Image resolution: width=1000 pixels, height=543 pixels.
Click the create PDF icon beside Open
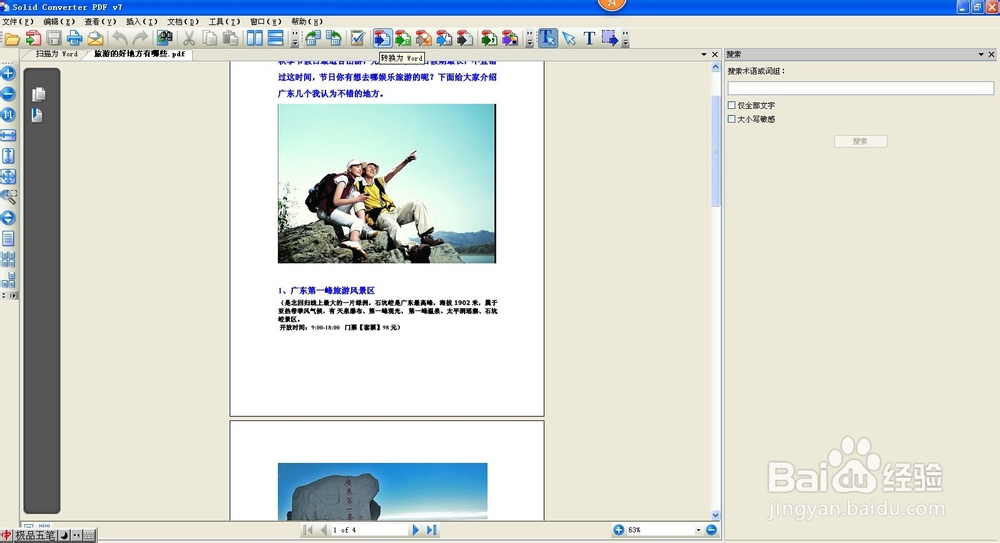pyautogui.click(x=33, y=39)
